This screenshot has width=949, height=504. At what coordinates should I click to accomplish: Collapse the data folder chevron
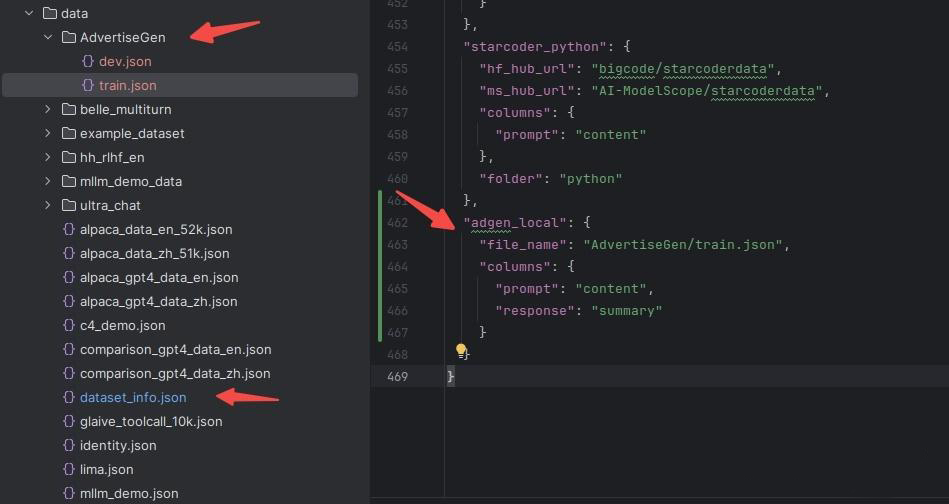coord(29,13)
